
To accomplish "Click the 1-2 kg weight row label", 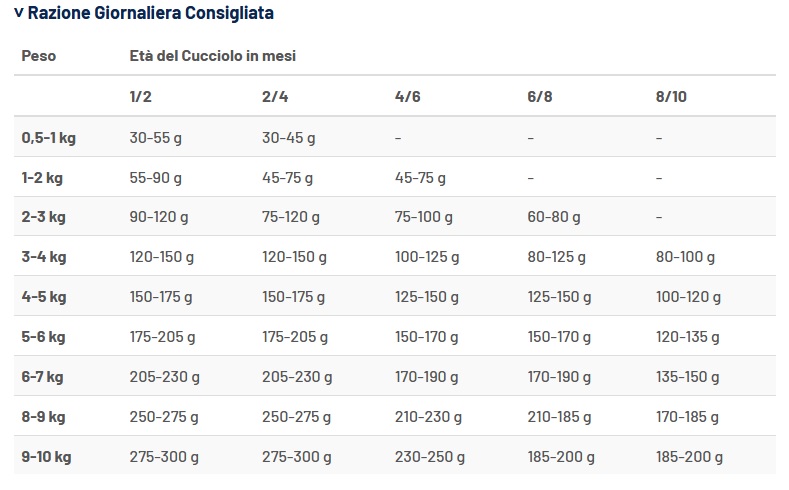I will click(42, 178).
